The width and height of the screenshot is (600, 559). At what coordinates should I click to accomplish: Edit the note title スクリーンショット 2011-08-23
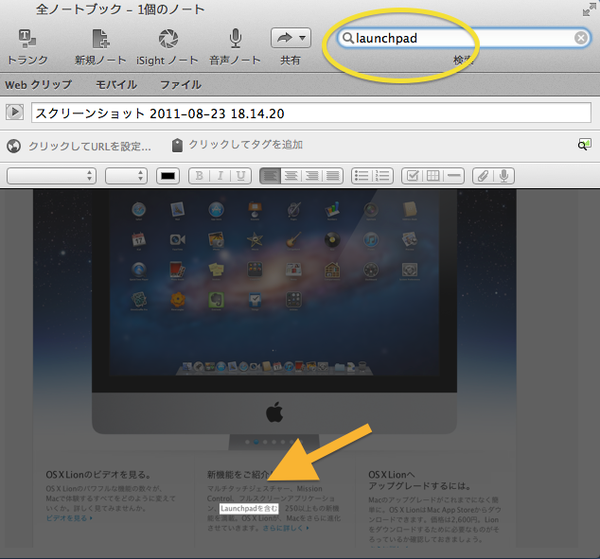tap(311, 113)
